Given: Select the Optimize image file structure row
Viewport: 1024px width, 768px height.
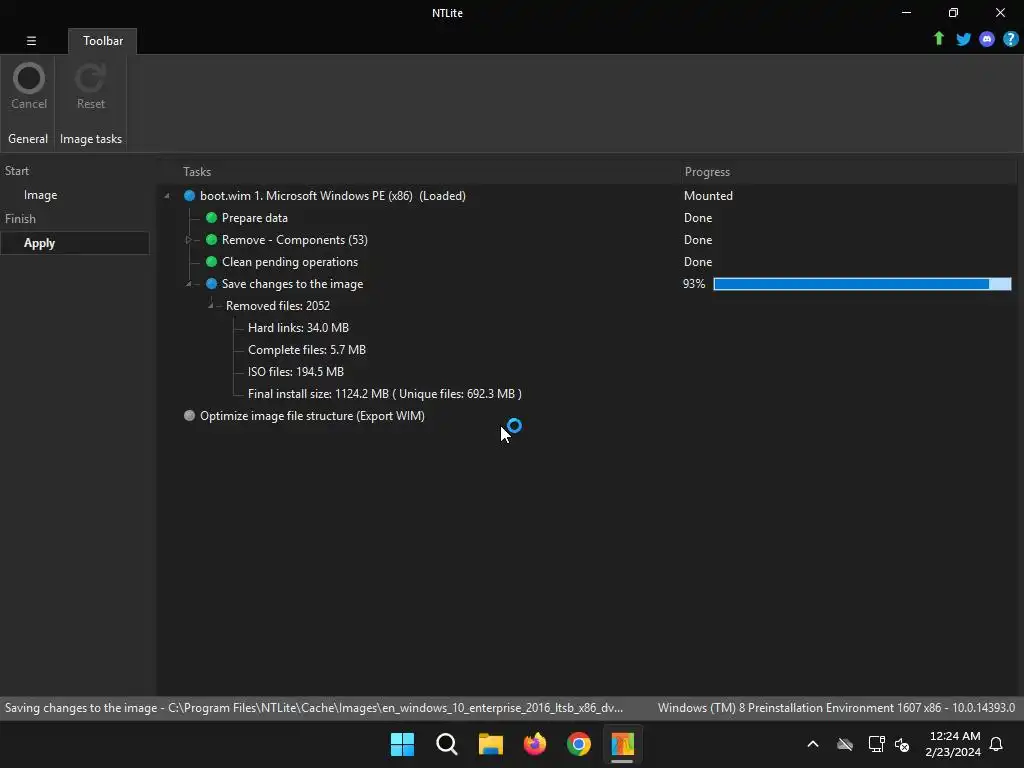Looking at the screenshot, I should click(x=312, y=416).
